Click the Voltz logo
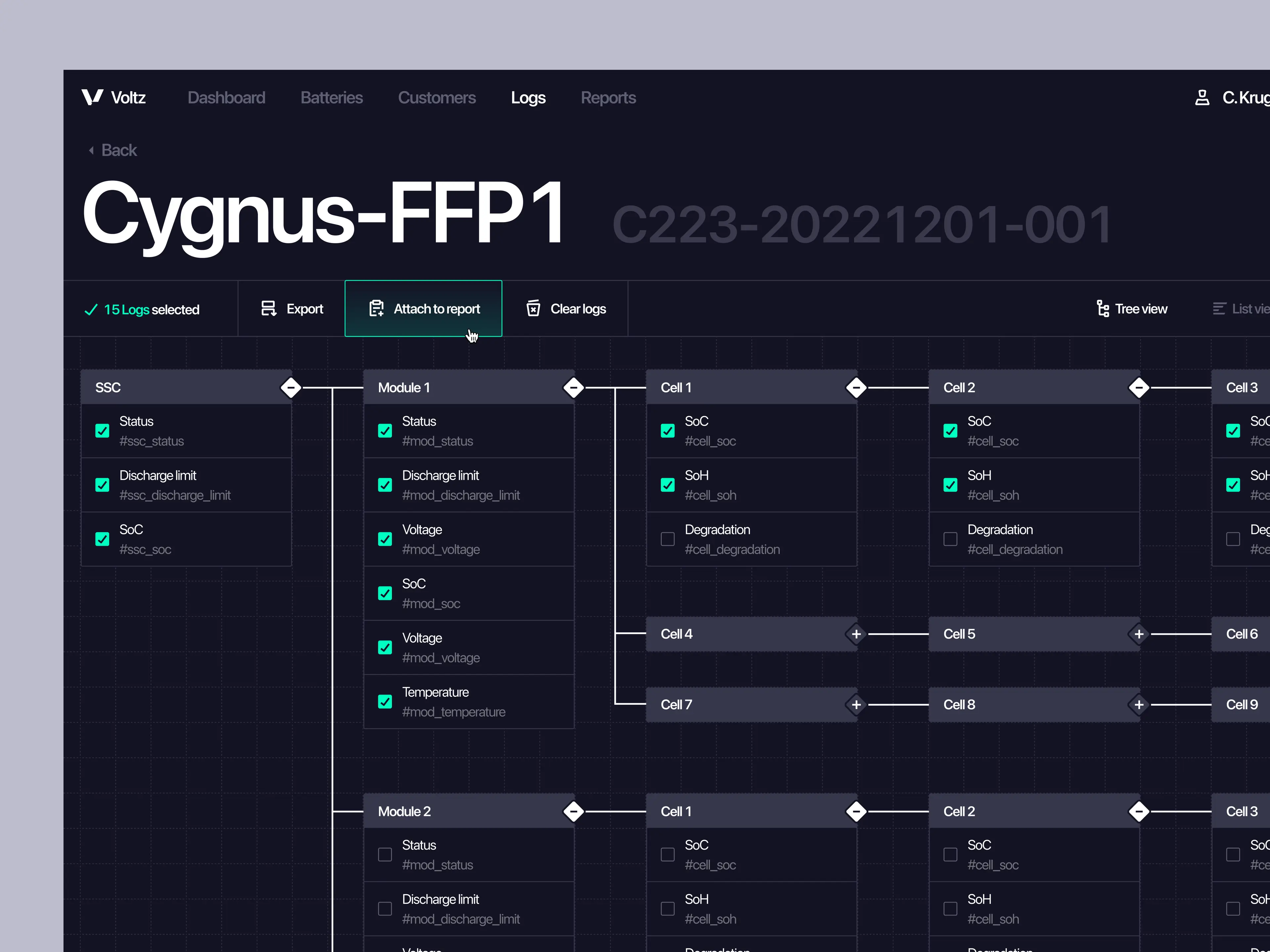The image size is (1270, 952). click(x=114, y=98)
